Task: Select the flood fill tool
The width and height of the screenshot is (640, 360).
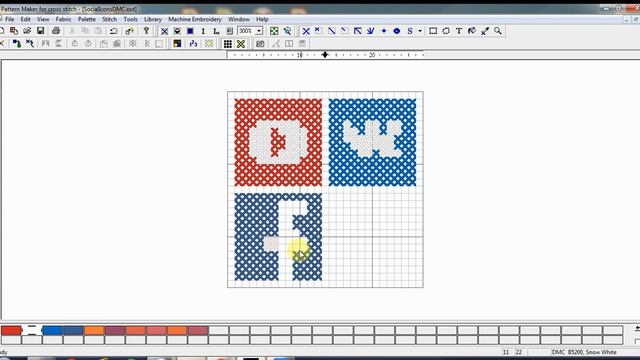Action: click(x=472, y=31)
